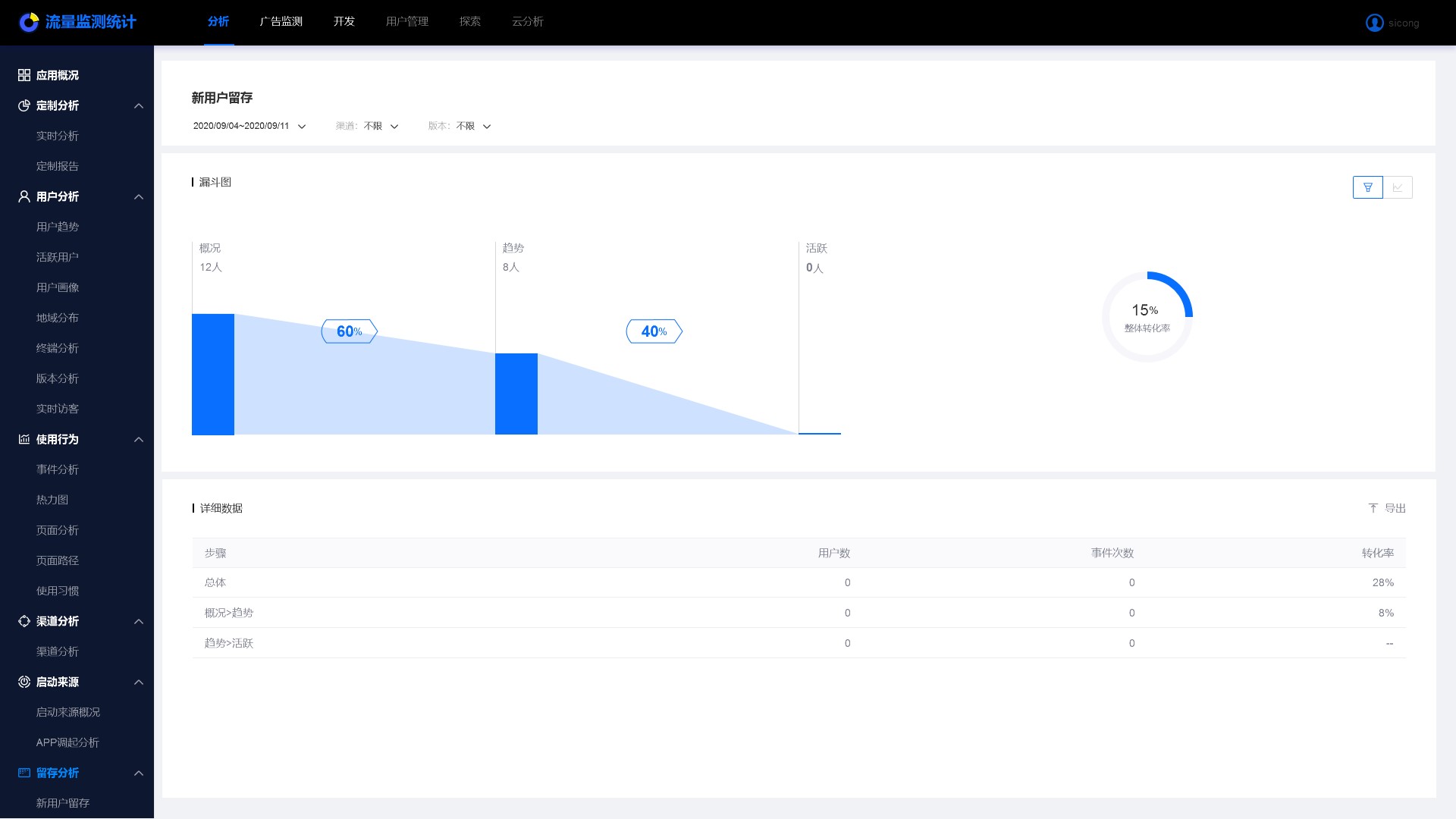1456x819 pixels.
Task: Collapse the 留存分析 section chevron
Action: click(139, 773)
